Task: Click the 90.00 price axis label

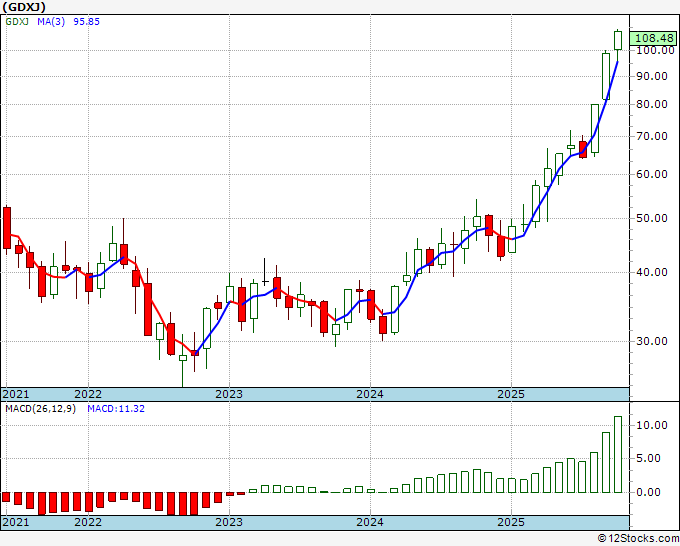Action: tap(652, 76)
